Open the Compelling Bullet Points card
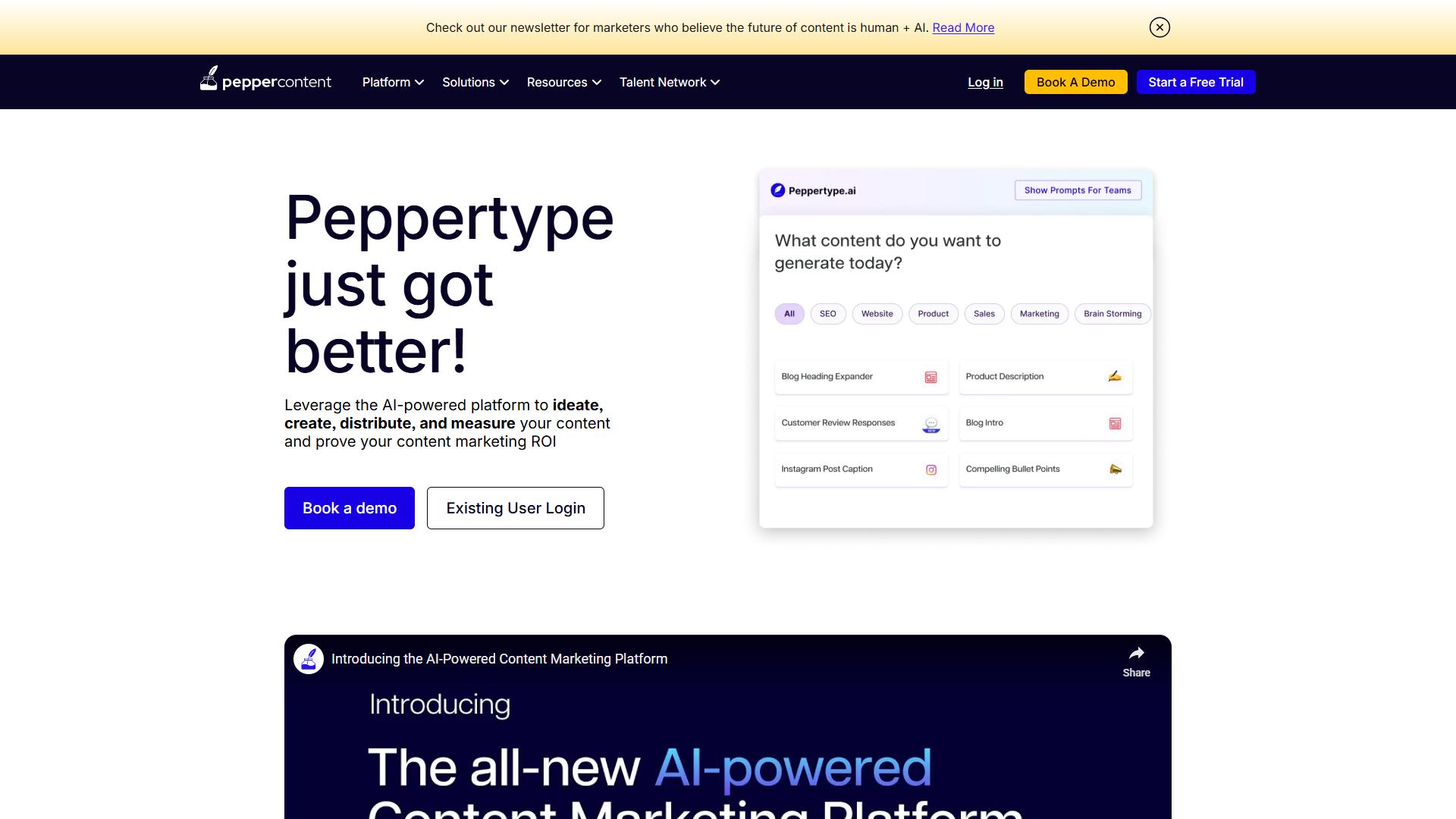 (x=1046, y=469)
